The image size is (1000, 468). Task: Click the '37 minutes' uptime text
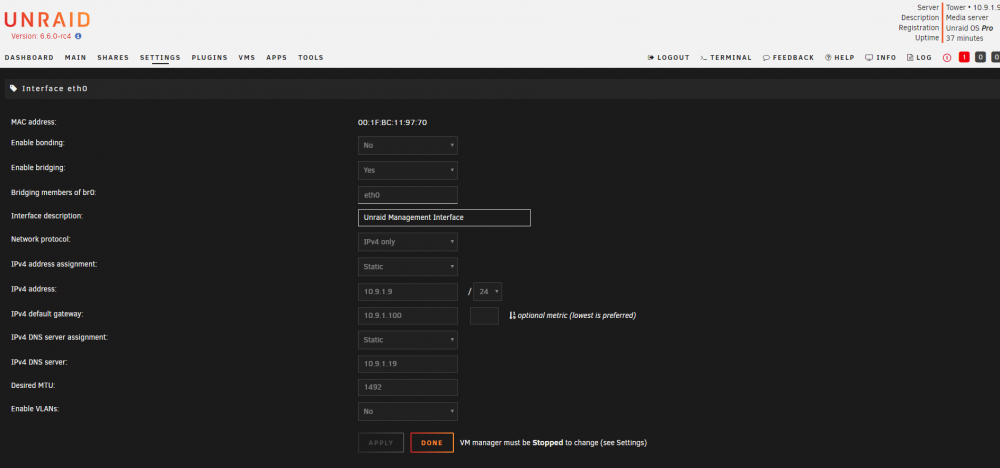click(964, 38)
